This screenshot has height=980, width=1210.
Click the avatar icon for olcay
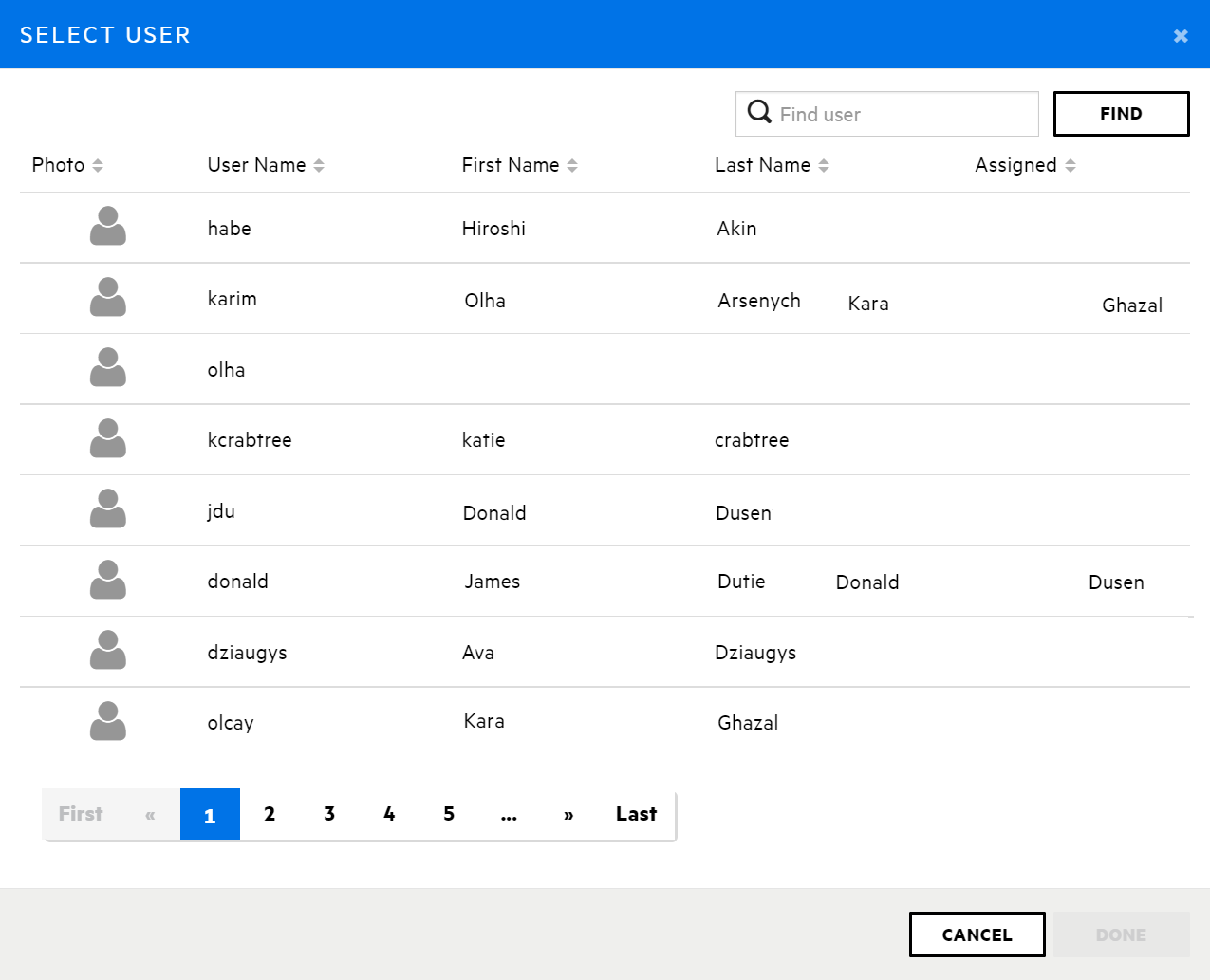(x=107, y=722)
